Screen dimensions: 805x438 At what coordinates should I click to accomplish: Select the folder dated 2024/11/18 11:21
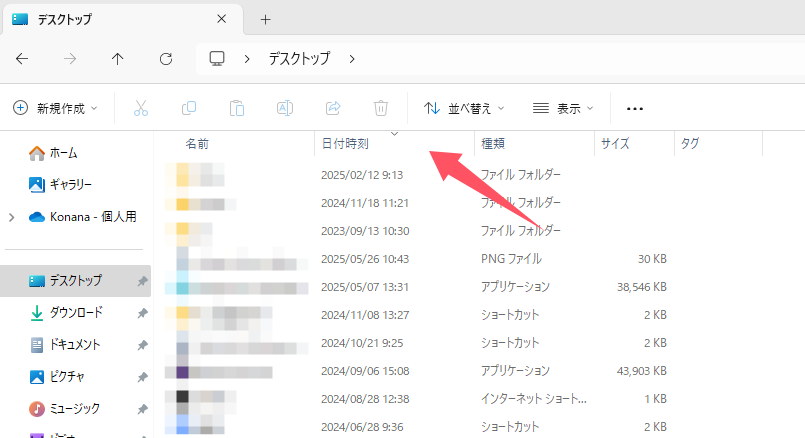click(416, 203)
